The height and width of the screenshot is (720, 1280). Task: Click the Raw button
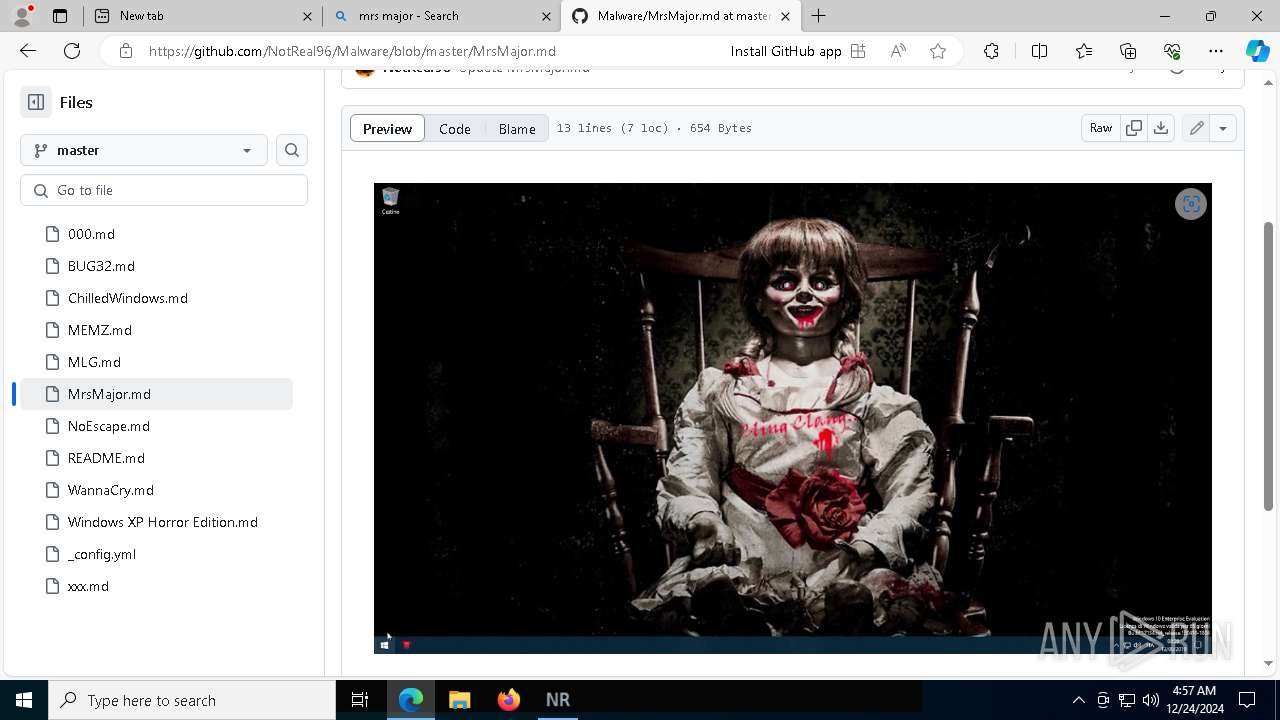click(x=1101, y=128)
